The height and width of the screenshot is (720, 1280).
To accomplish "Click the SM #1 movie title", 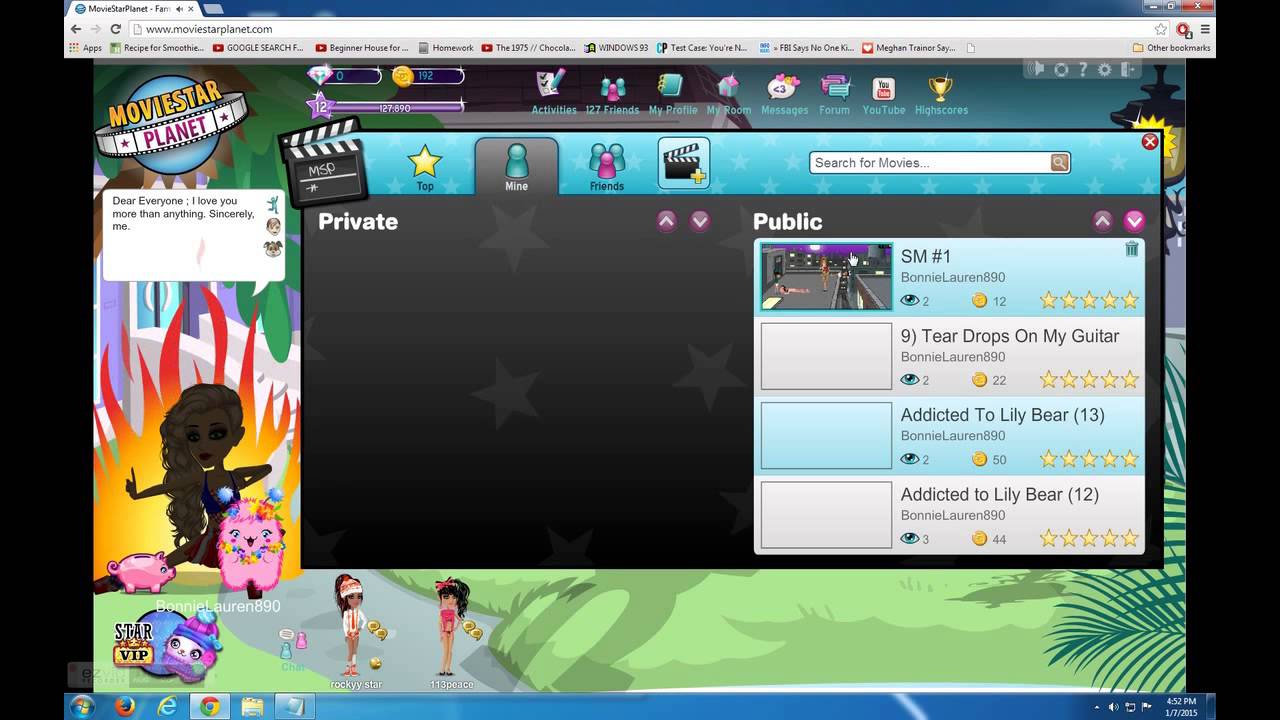I will pyautogui.click(x=926, y=256).
